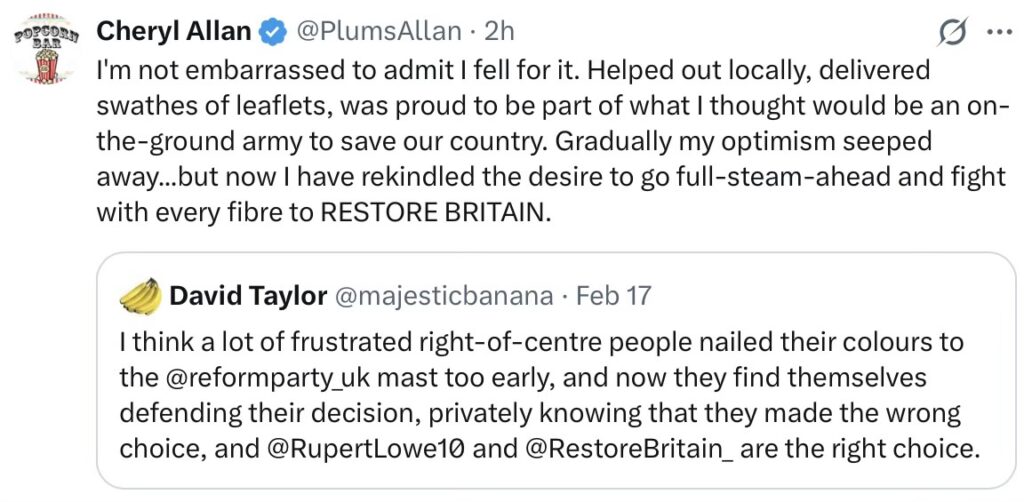
Task: Open the Grok explain icon
Action: [953, 32]
